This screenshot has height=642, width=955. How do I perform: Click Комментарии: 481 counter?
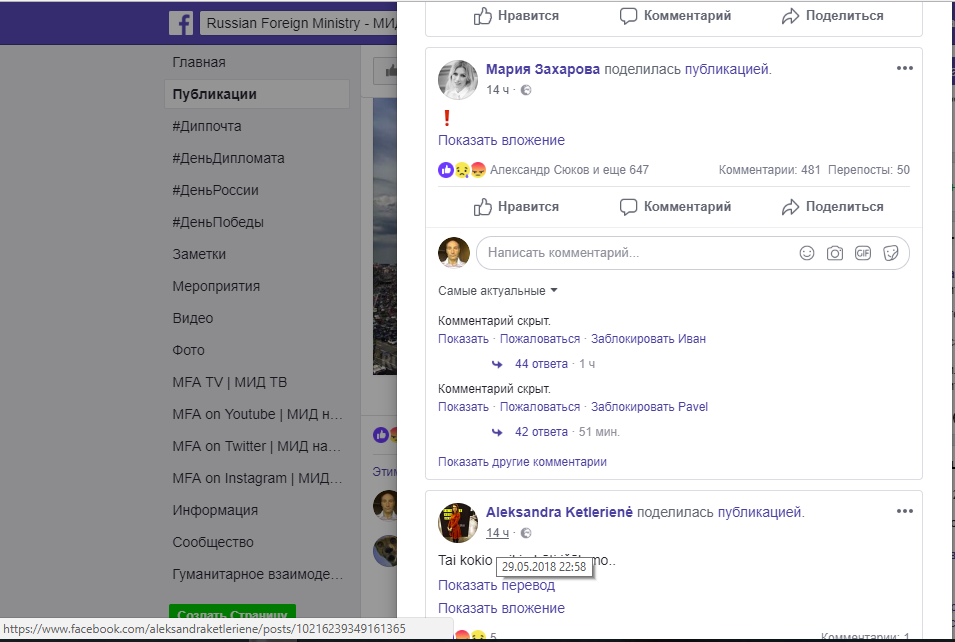pos(769,170)
